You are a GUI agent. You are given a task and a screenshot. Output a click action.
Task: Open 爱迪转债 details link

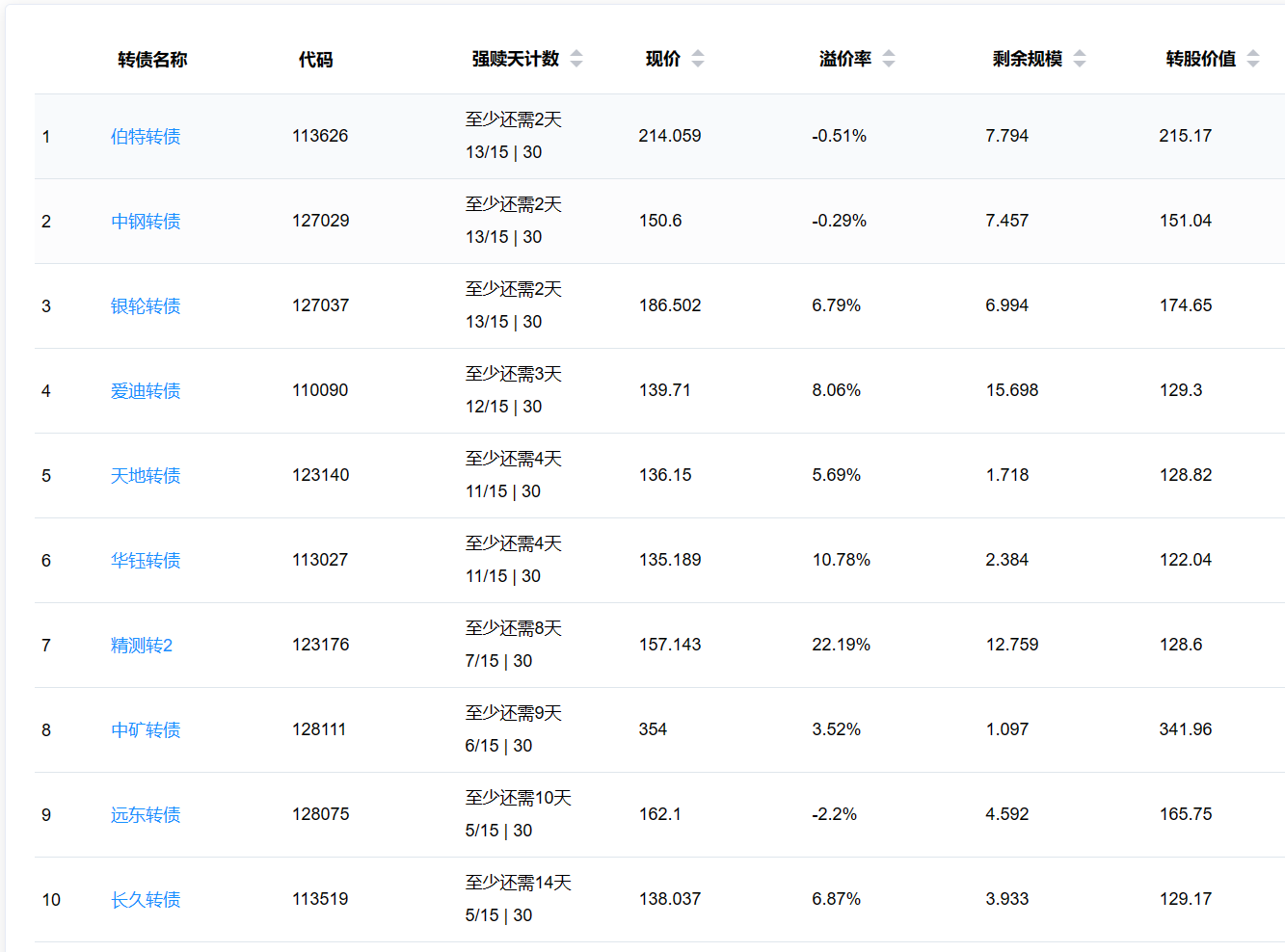pos(146,391)
